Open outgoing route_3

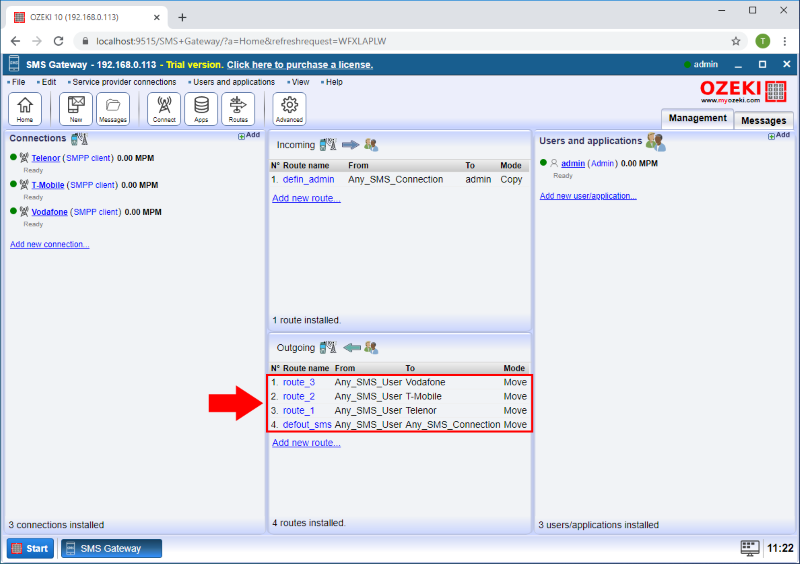coord(299,382)
